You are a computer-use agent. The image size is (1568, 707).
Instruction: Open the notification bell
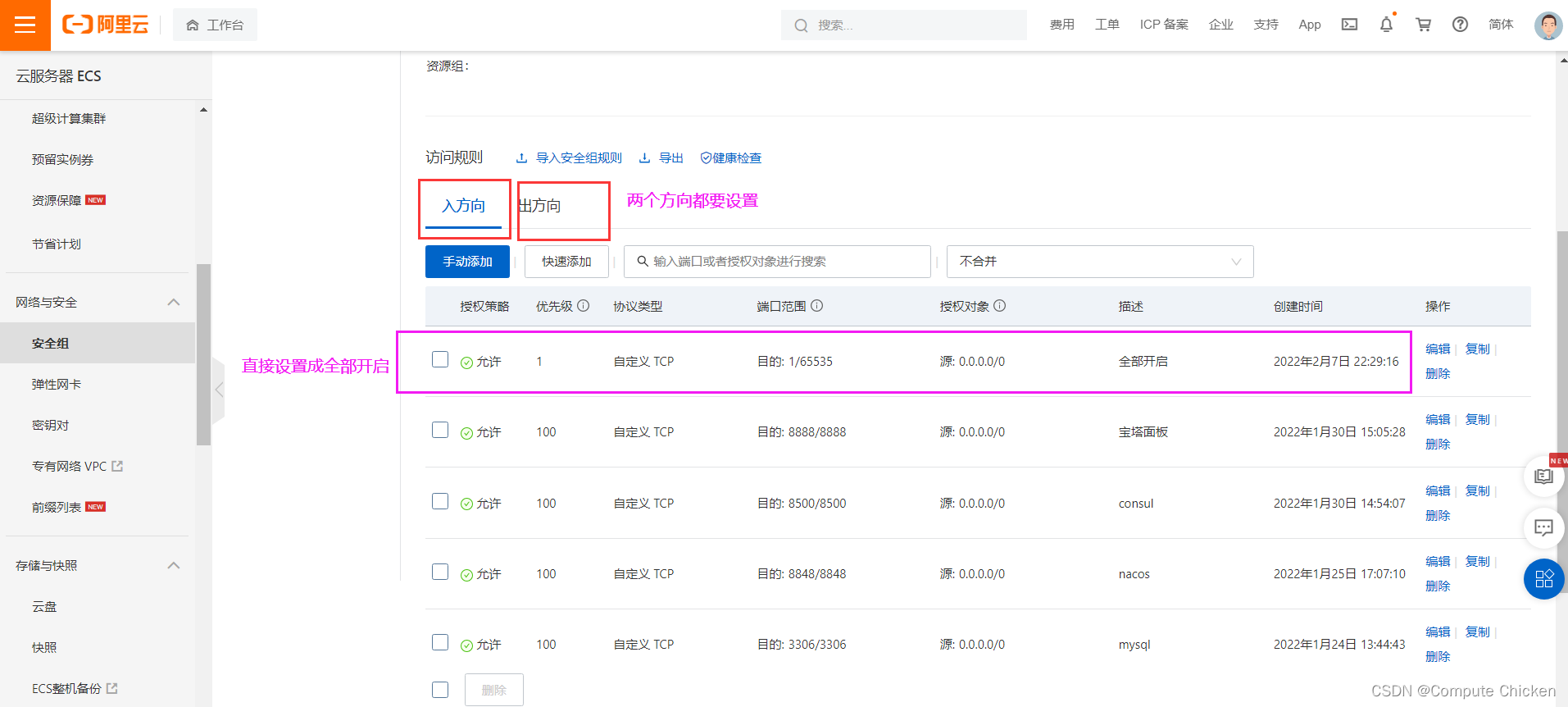pos(1386,25)
